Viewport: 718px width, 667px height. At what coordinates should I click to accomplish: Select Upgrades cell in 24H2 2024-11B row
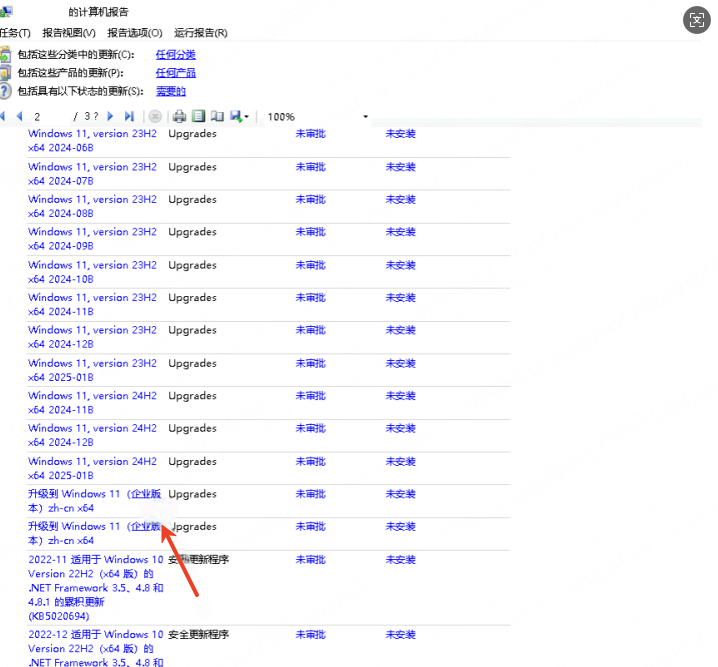coord(192,396)
